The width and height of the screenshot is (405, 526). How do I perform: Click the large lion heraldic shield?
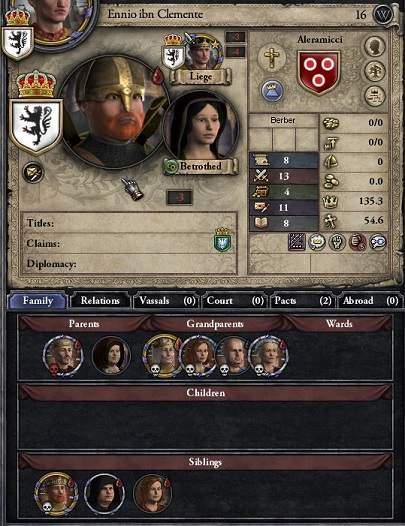[36, 127]
